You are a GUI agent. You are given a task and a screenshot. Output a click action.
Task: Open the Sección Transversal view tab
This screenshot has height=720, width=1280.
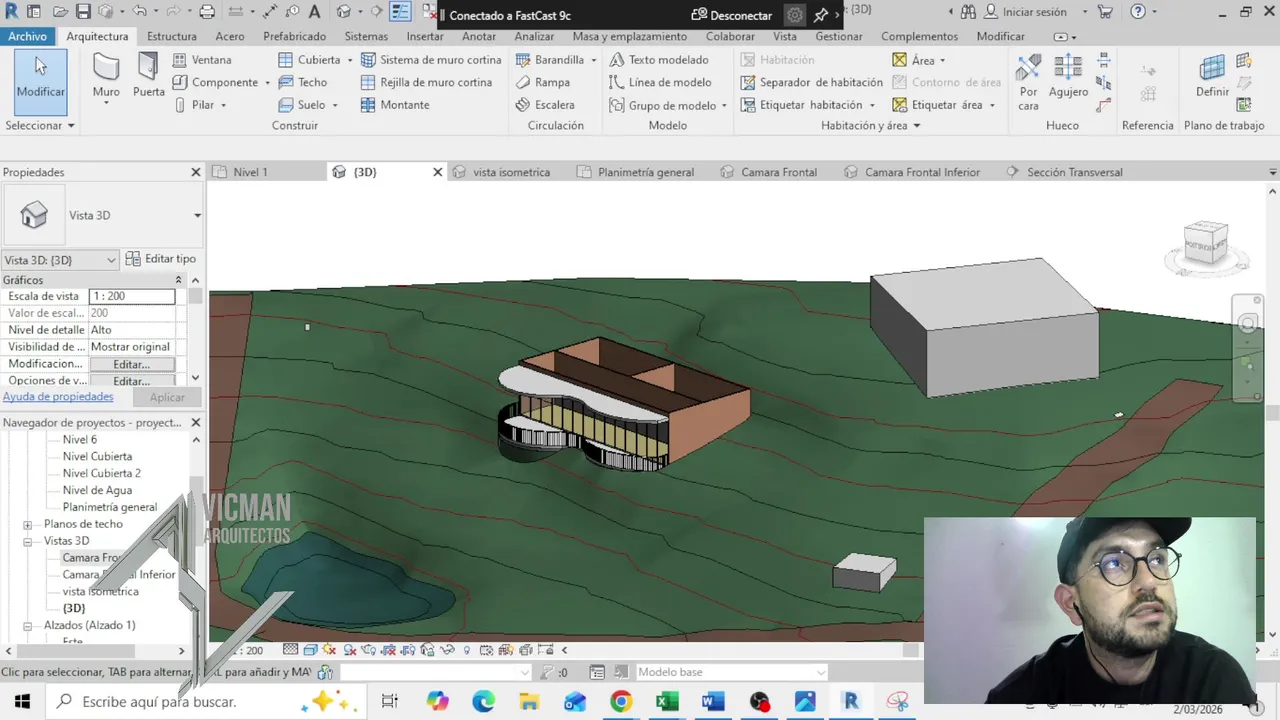click(1075, 172)
